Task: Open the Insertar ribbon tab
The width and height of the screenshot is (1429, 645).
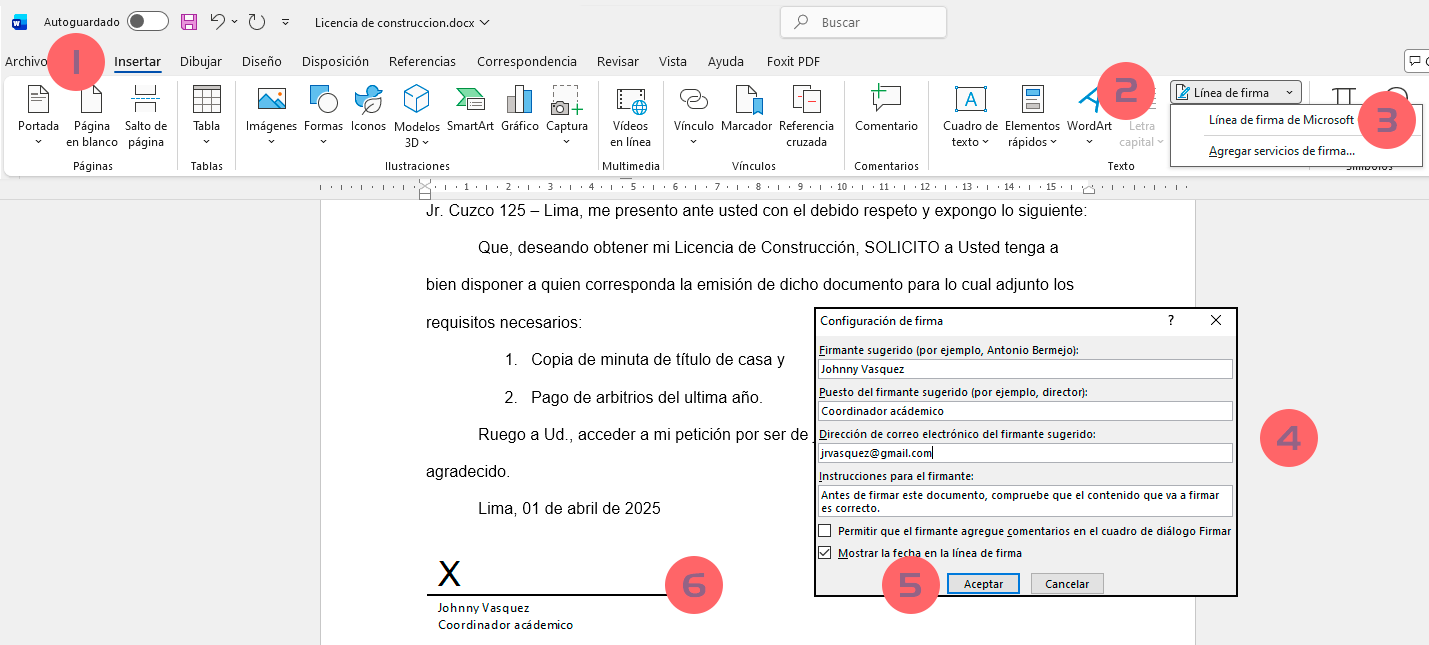Action: (137, 62)
